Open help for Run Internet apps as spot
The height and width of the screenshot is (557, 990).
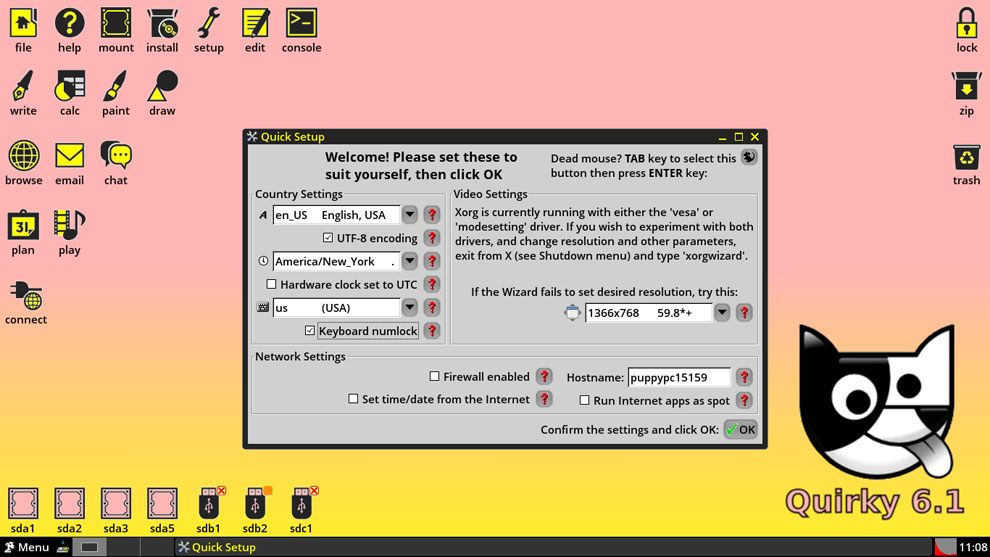(744, 400)
